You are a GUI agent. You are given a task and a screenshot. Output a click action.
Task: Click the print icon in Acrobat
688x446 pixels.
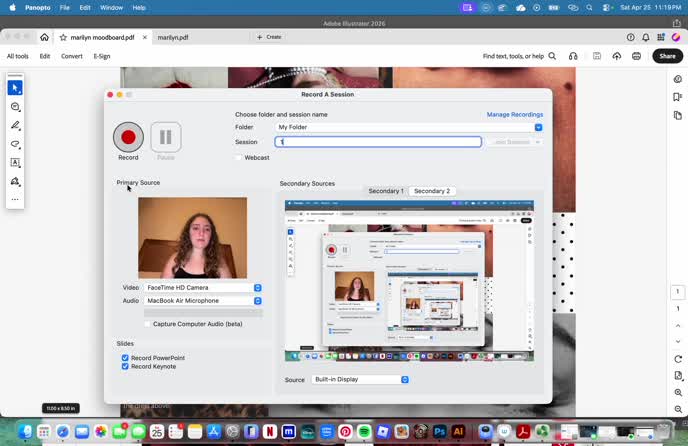coord(636,56)
